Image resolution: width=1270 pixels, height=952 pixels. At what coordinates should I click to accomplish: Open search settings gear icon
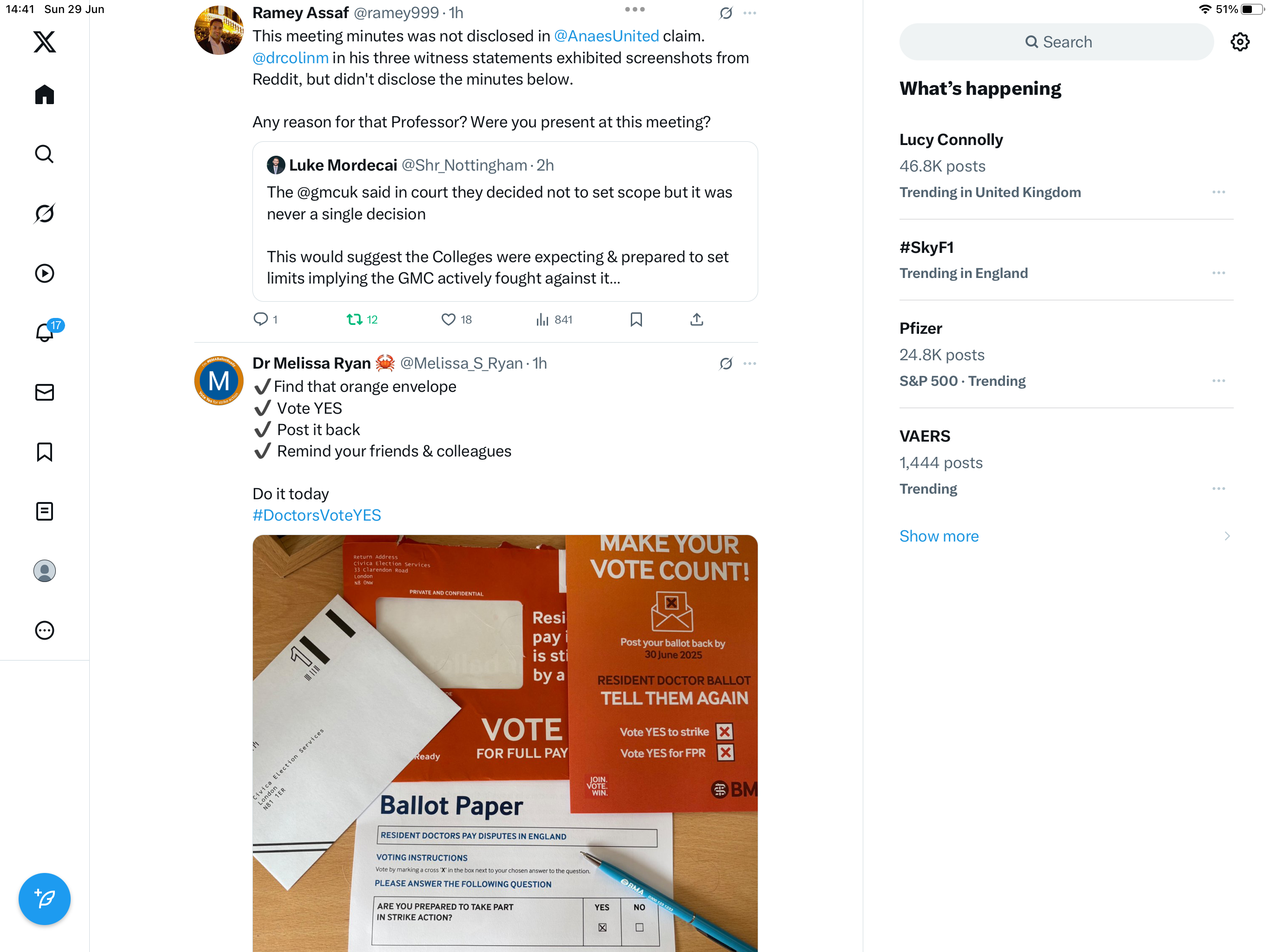tap(1240, 42)
